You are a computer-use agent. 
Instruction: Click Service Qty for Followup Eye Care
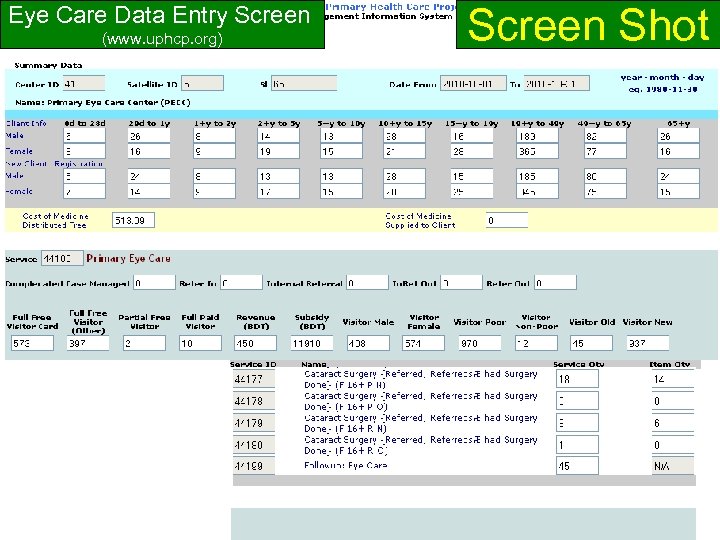577,466
